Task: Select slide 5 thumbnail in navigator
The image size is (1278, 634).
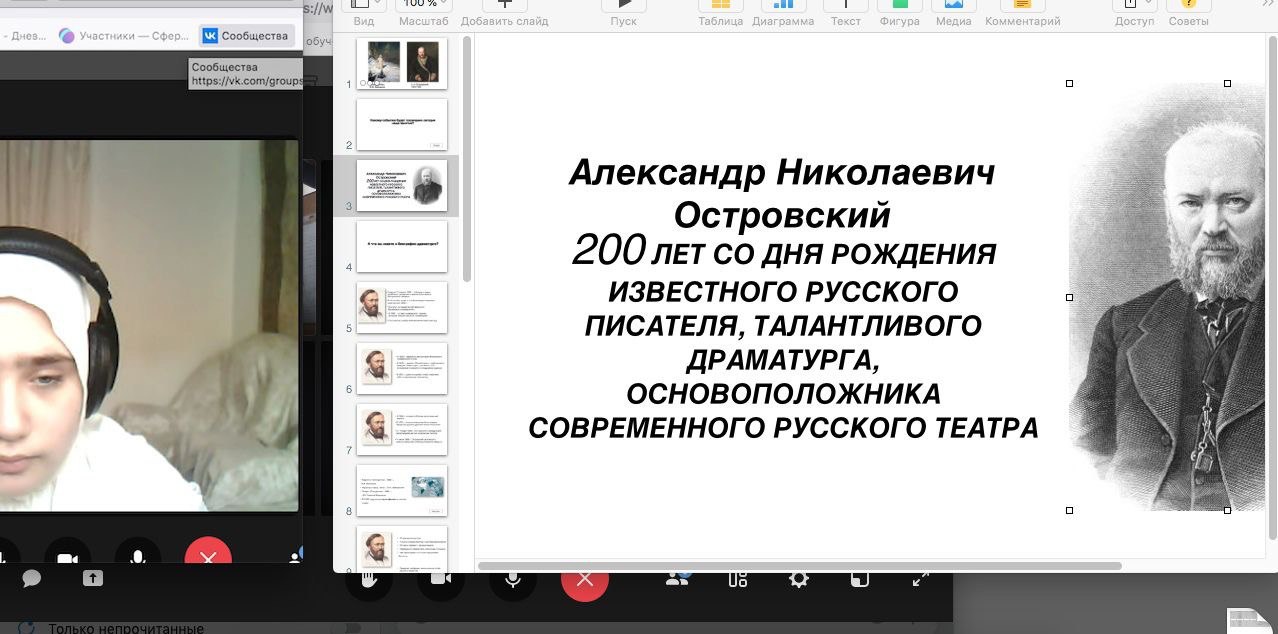Action: 402,308
